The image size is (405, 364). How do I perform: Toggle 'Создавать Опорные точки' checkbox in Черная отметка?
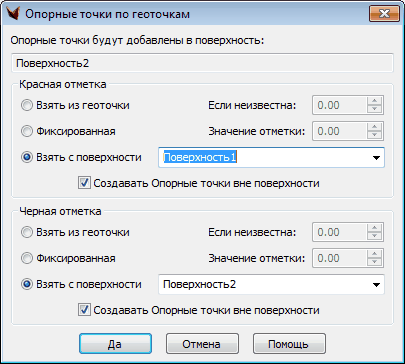(84, 310)
